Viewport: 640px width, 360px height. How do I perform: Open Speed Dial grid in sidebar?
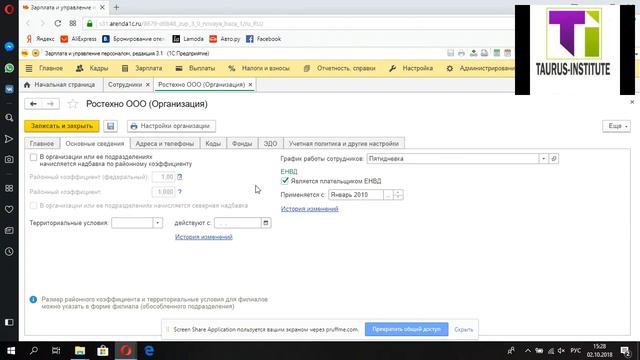9,188
